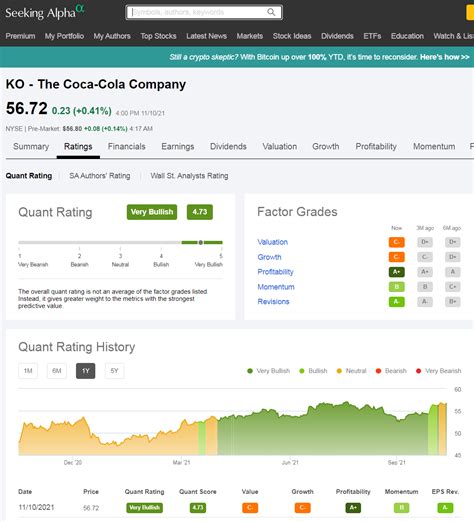Open Wall St. Analysts Rating sub-tab
This screenshot has height=522, width=474.
point(189,176)
